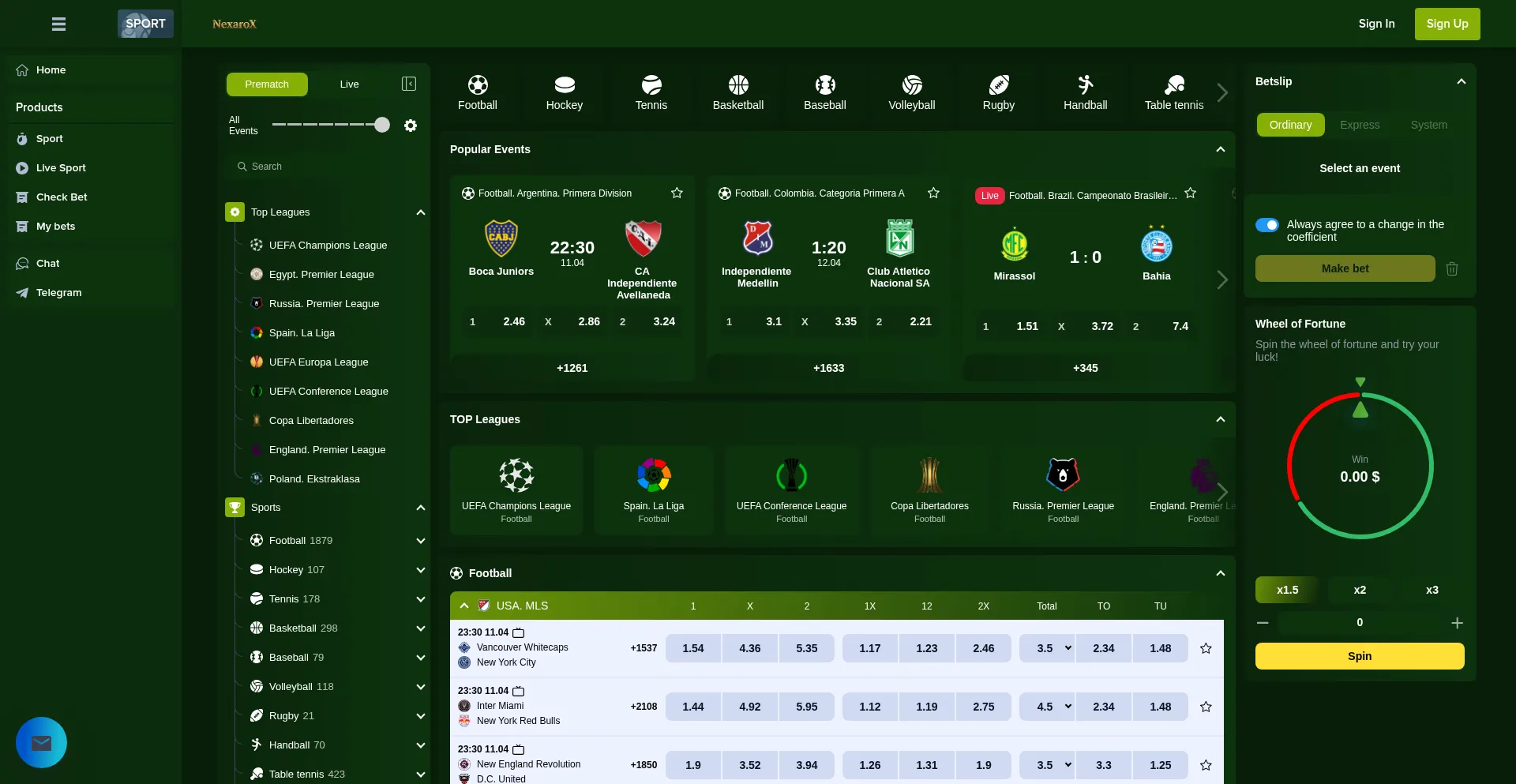Click the Make bet button
1516x784 pixels.
1345,268
